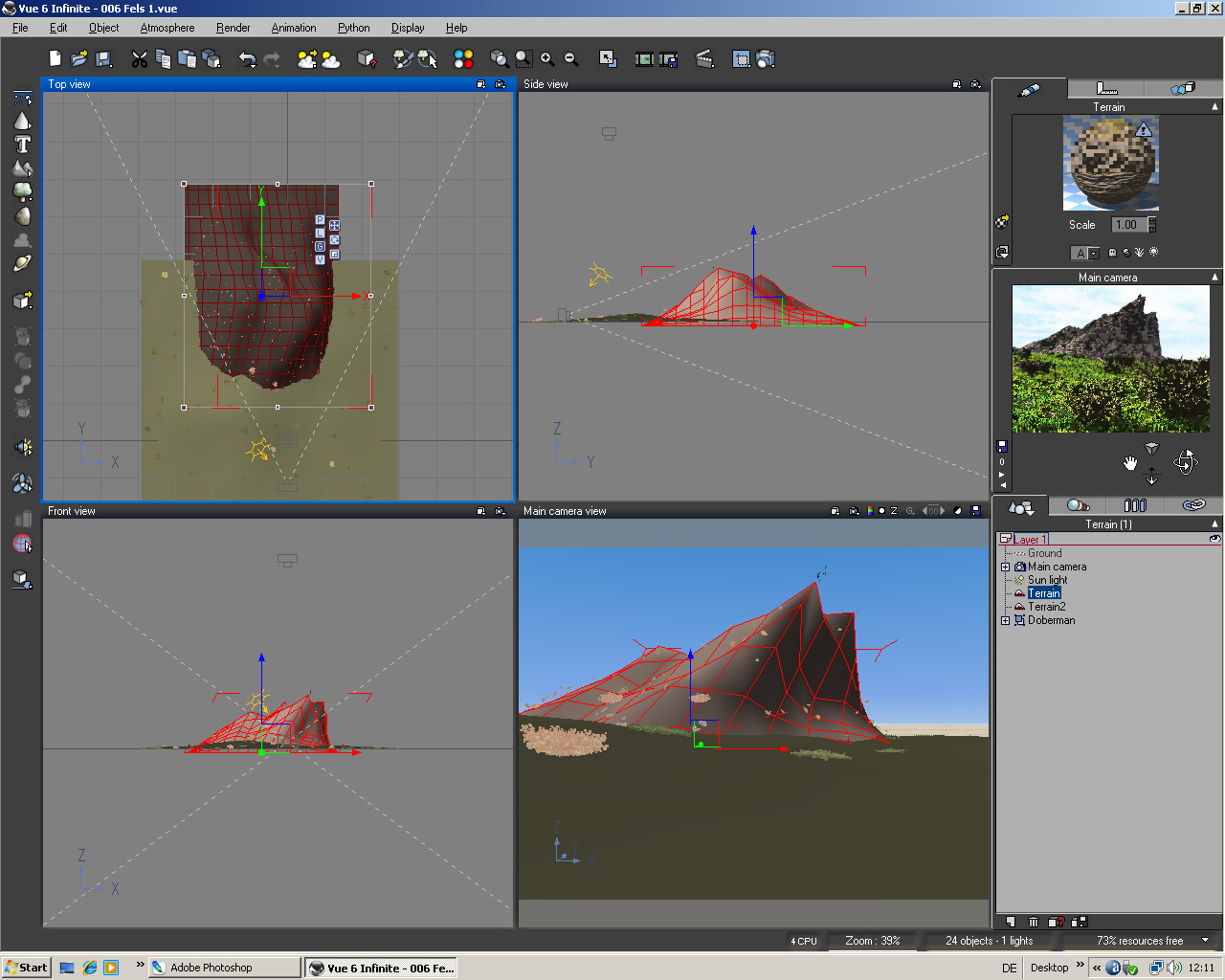Expand the Main camera tree node
Image resolution: width=1225 pixels, height=980 pixels.
(x=1006, y=567)
